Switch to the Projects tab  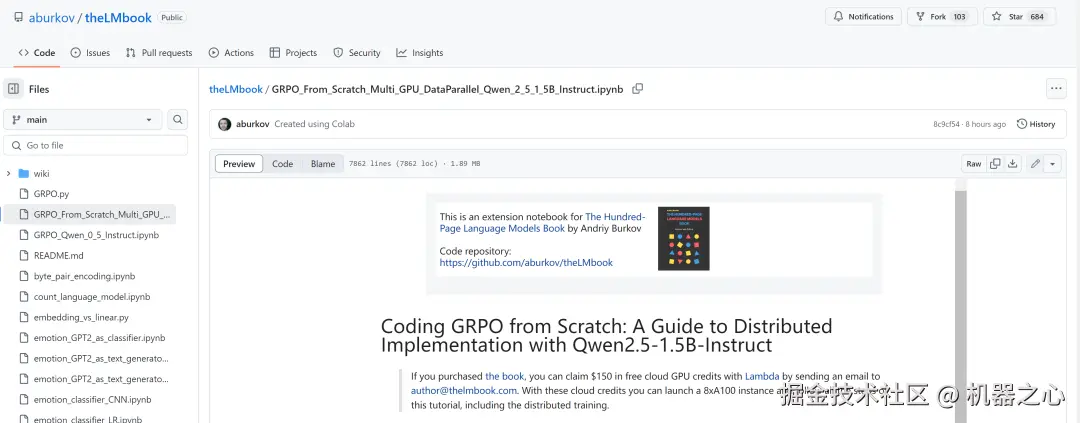pos(293,52)
